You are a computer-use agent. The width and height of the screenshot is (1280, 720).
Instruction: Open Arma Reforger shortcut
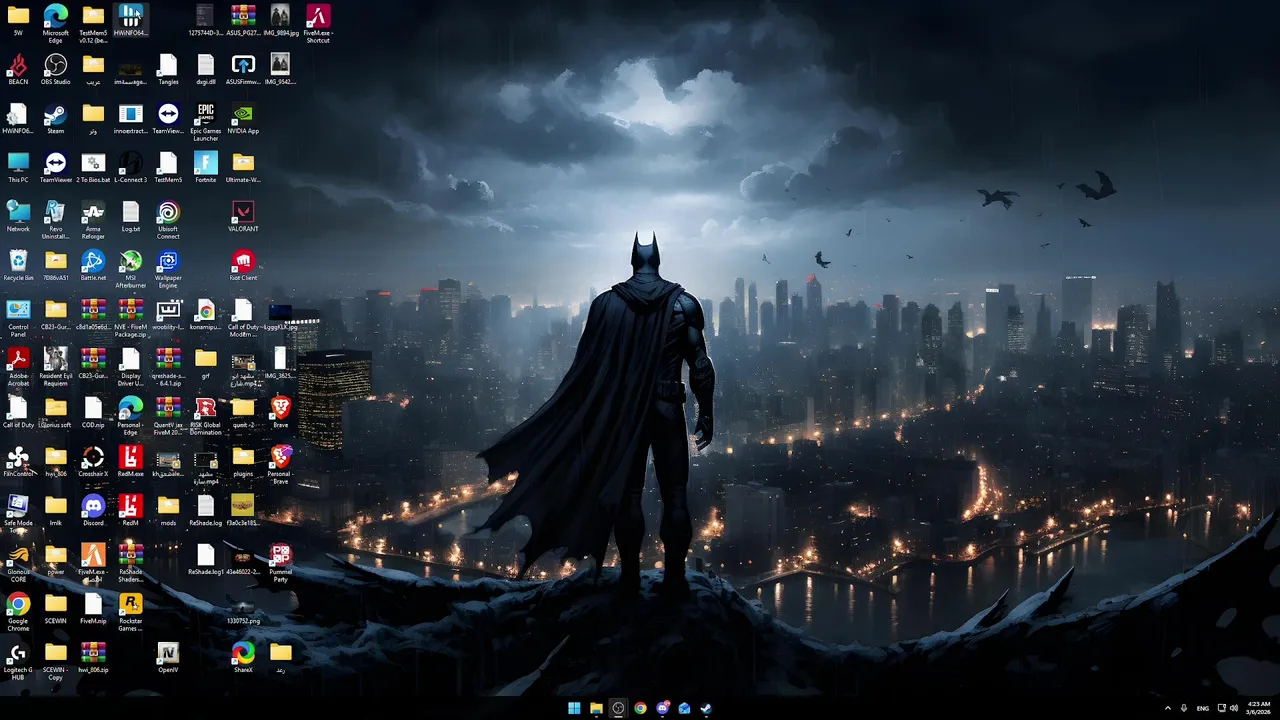tap(93, 221)
